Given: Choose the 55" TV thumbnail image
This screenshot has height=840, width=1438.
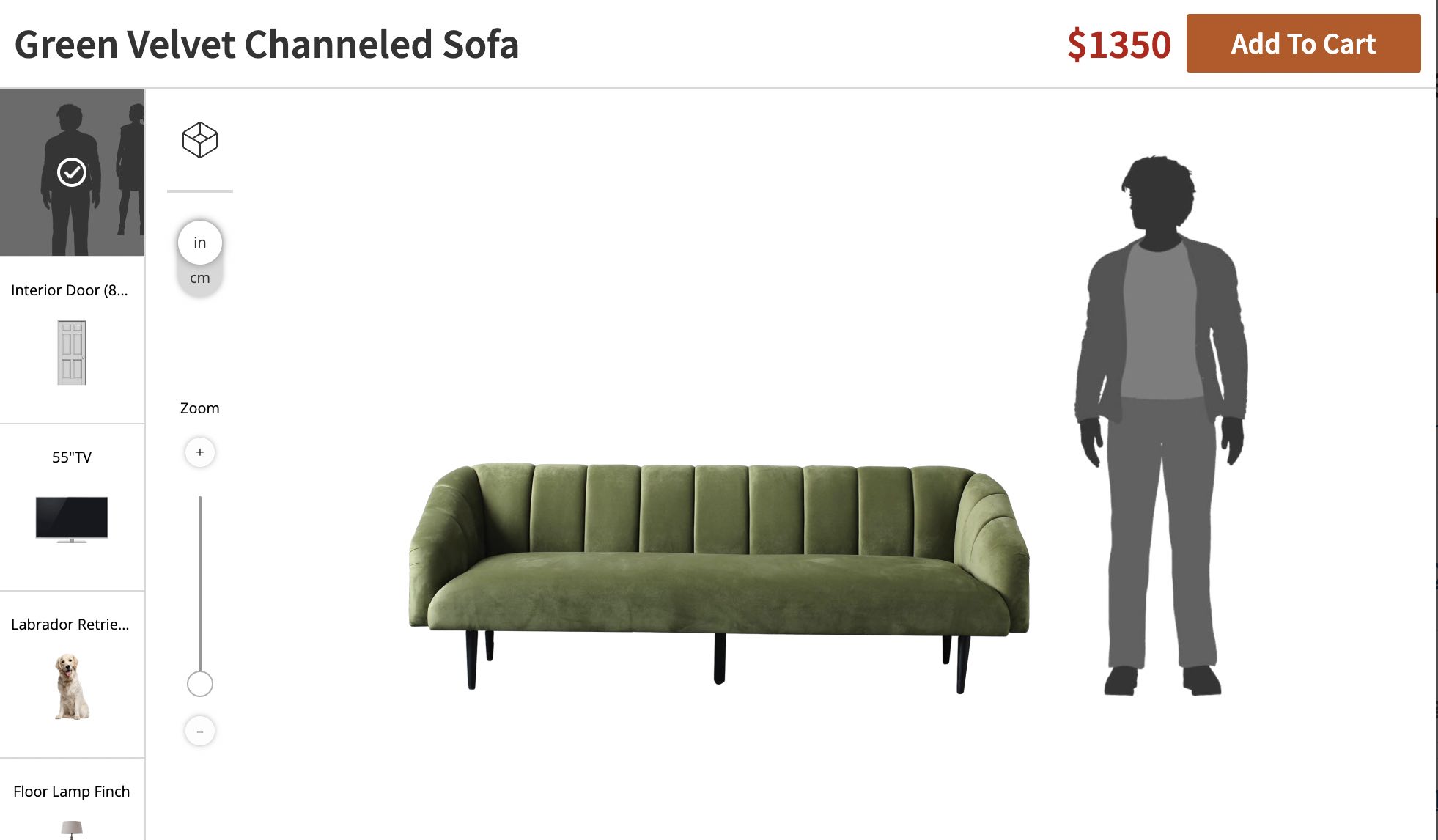Looking at the screenshot, I should 72,520.
